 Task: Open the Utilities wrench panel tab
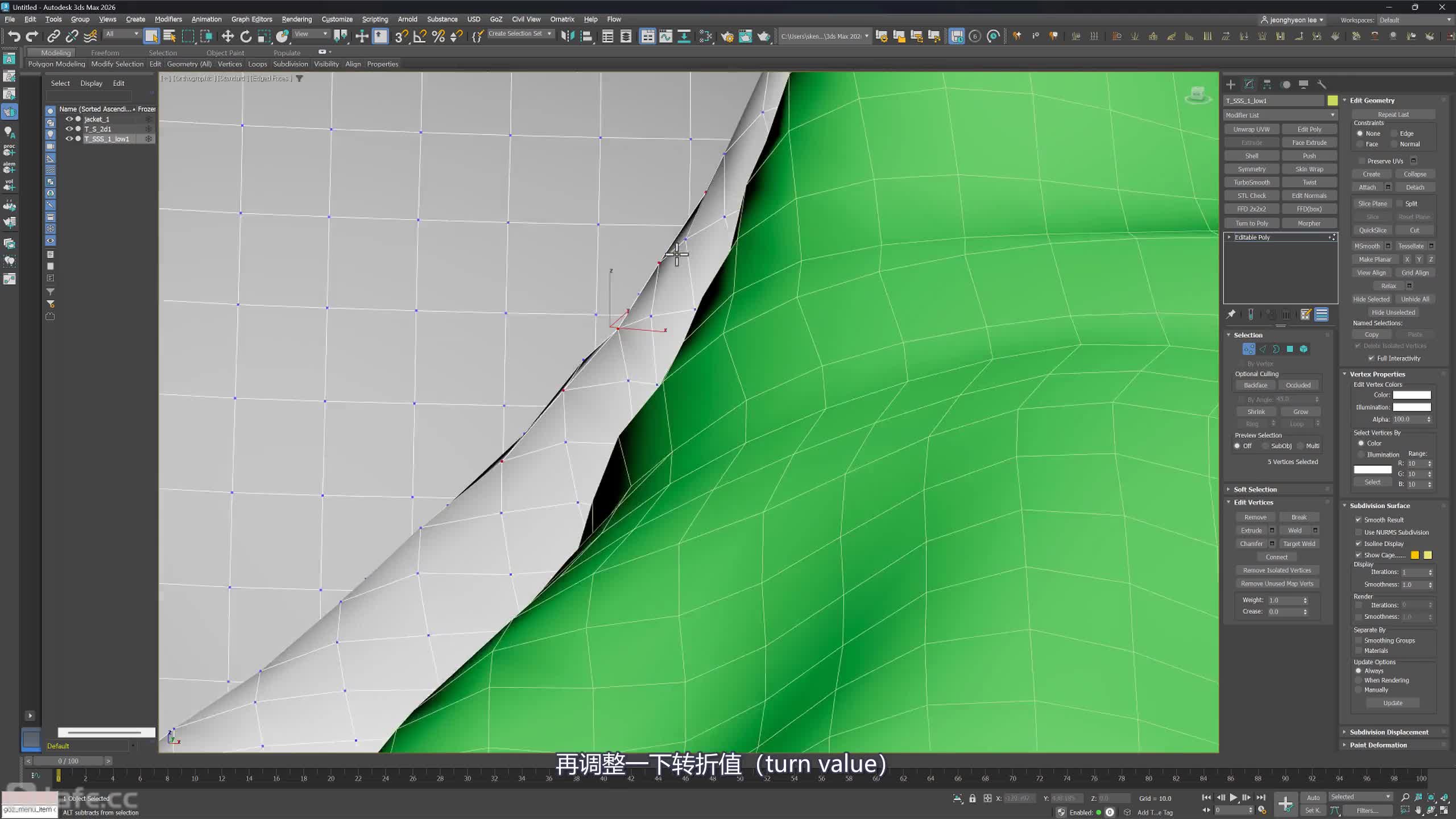pos(1322,85)
